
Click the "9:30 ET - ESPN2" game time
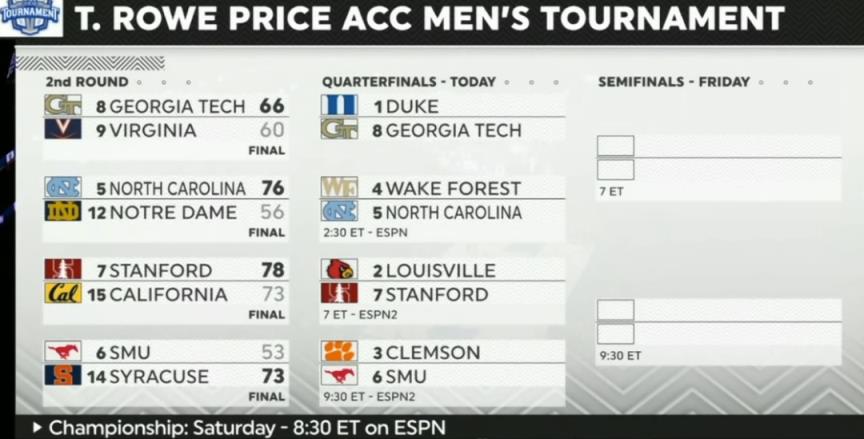click(366, 397)
